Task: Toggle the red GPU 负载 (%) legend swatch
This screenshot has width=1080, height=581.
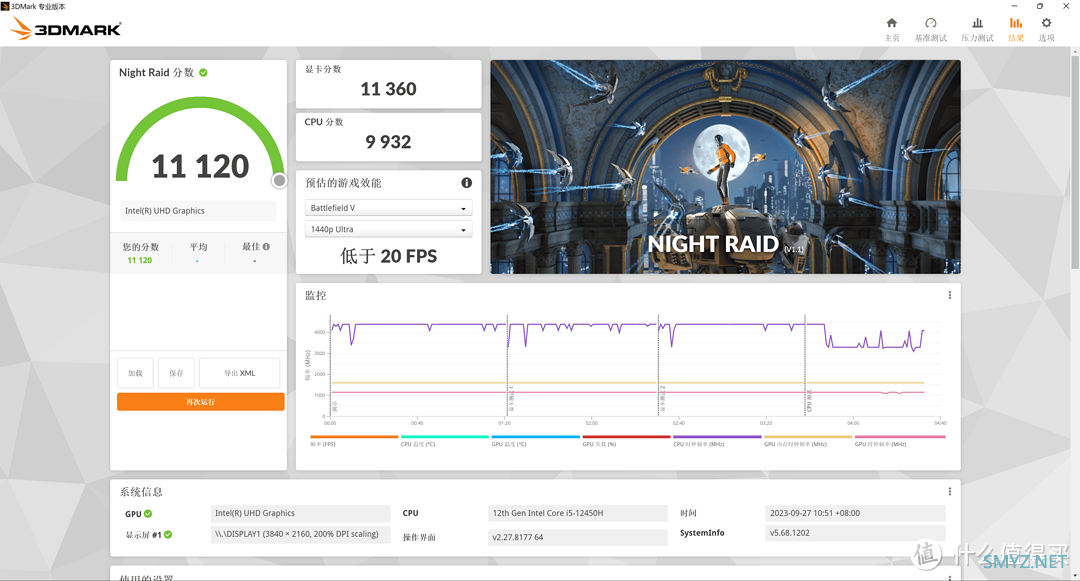Action: (626, 436)
